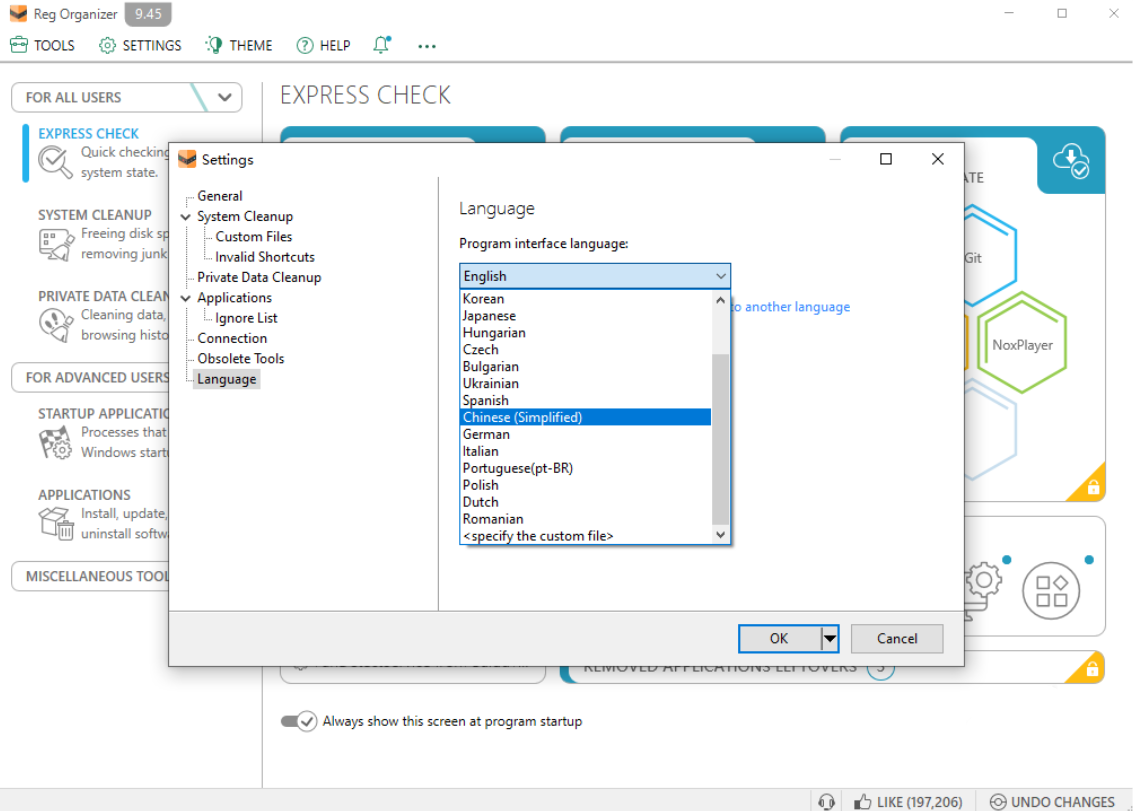Click the notification bell icon

381,45
